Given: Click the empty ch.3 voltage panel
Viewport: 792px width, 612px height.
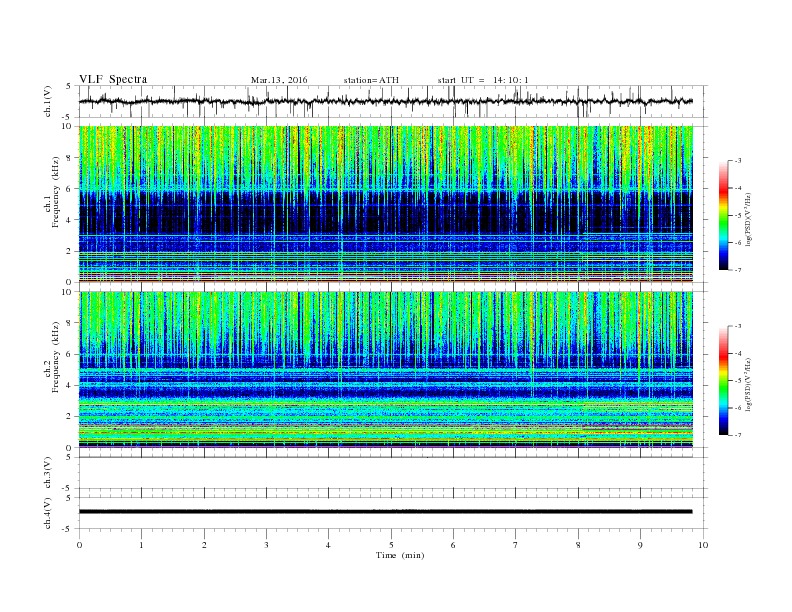Looking at the screenshot, I should pos(393,473).
